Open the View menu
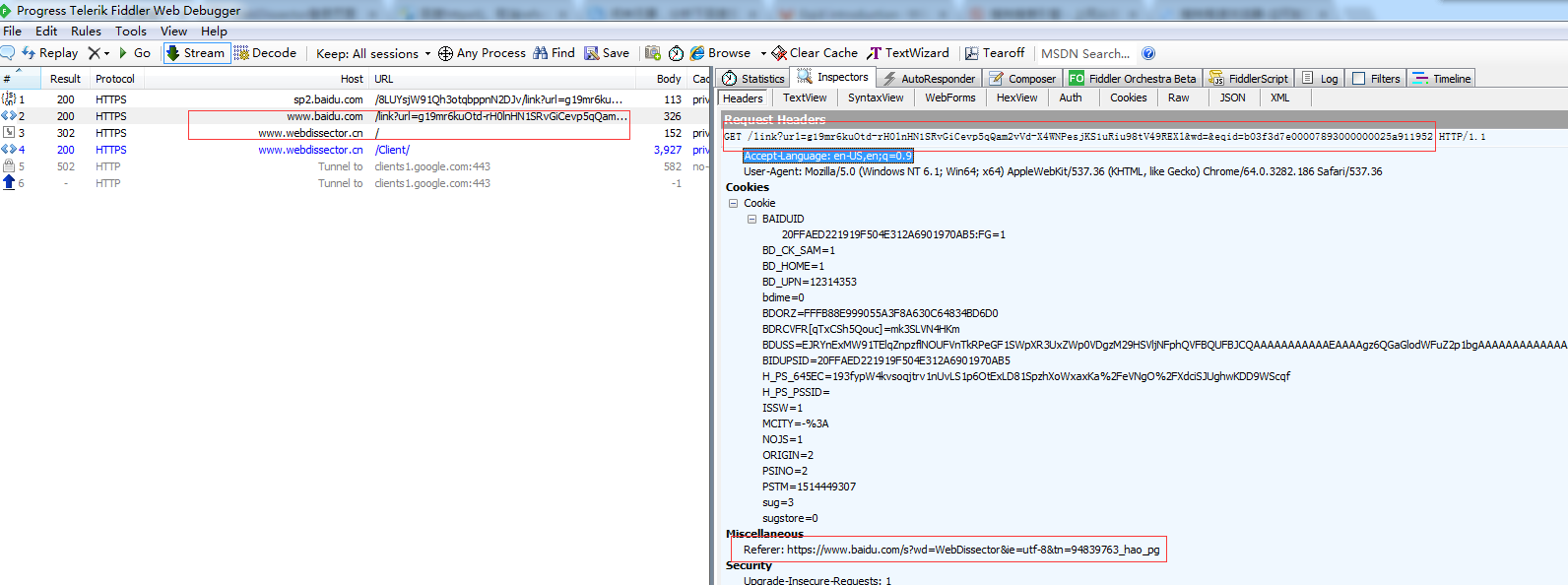Image resolution: width=1568 pixels, height=585 pixels. 173,31
